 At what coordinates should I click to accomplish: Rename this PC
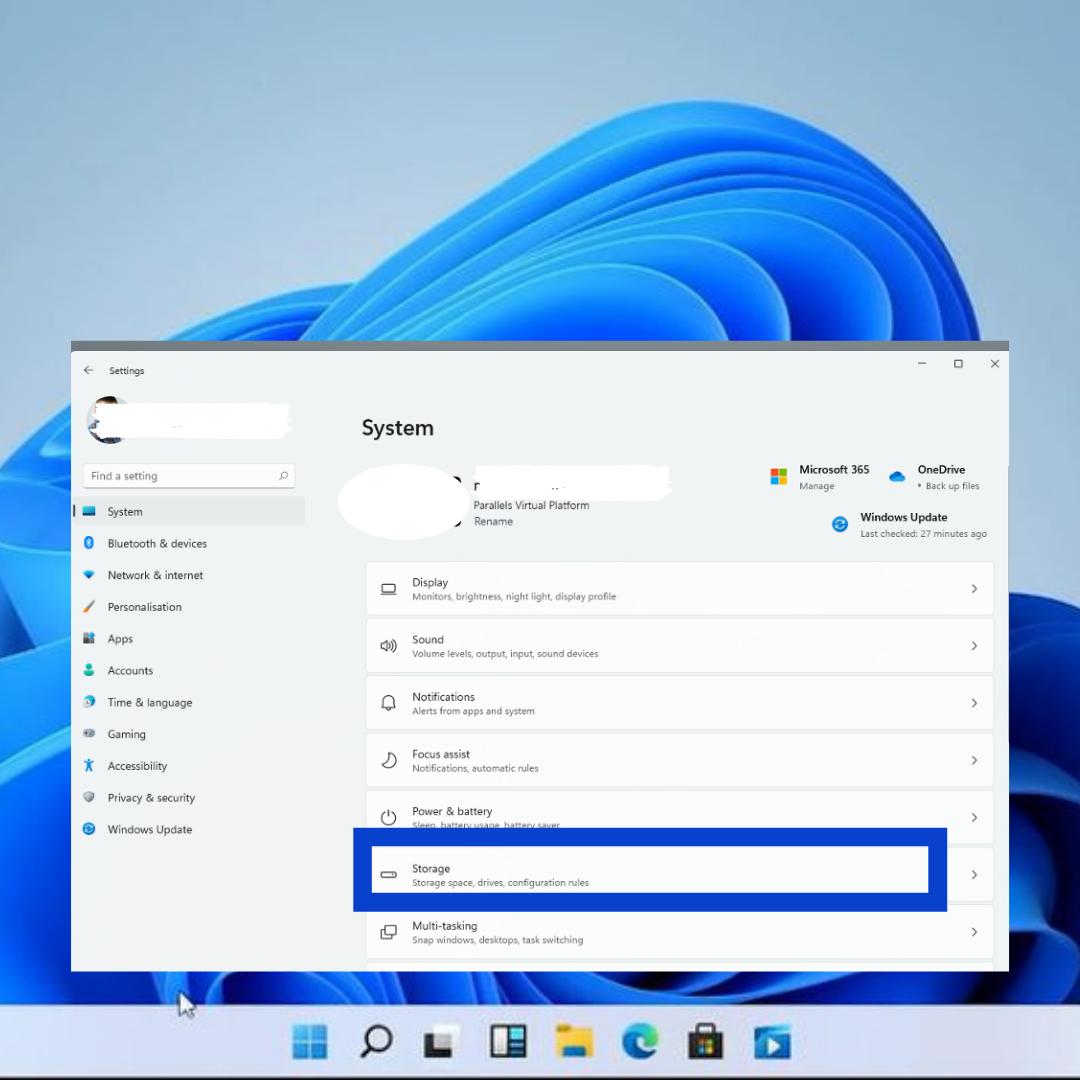pos(493,521)
